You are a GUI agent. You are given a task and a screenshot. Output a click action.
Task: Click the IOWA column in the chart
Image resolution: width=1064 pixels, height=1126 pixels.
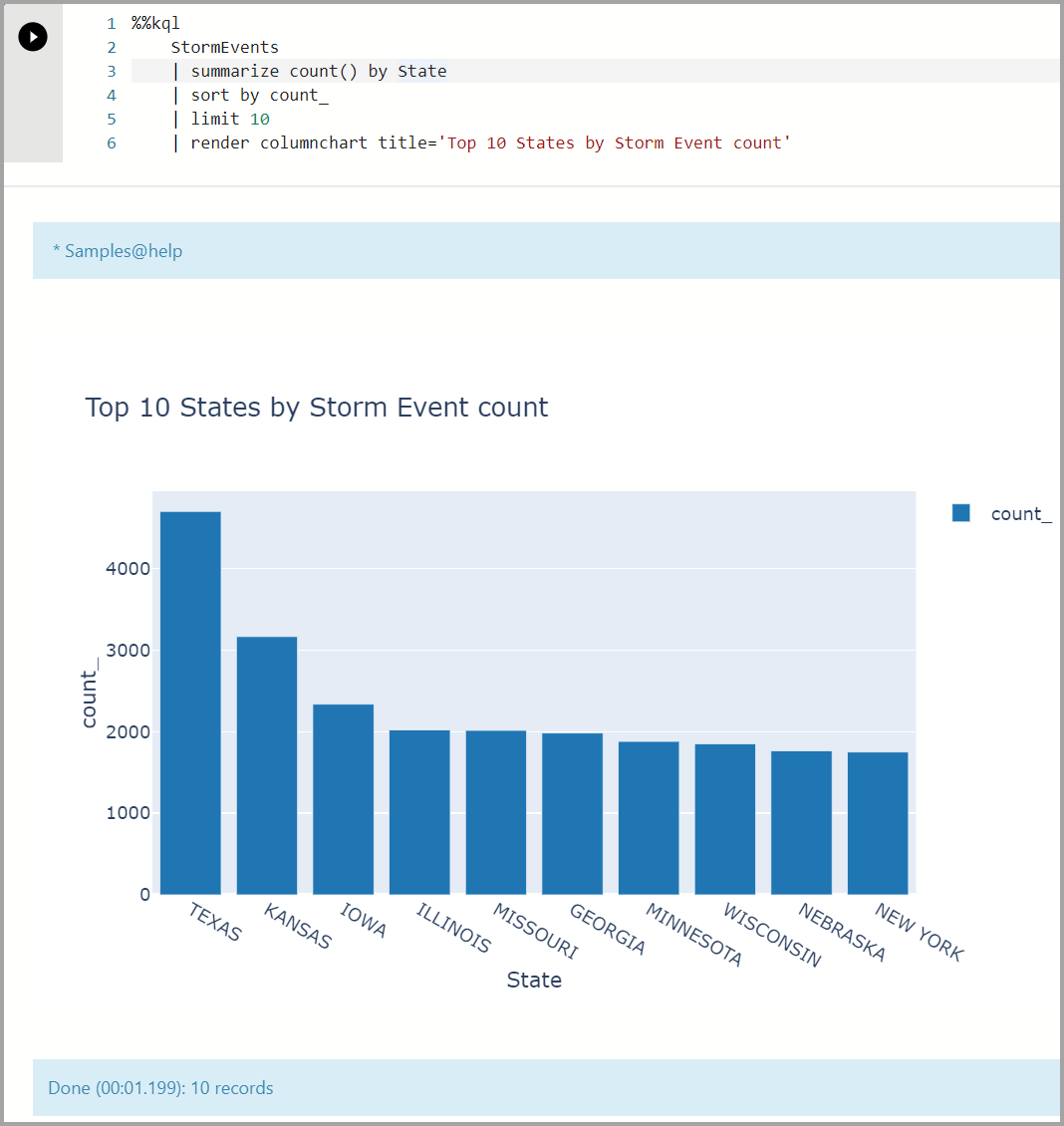click(342, 797)
